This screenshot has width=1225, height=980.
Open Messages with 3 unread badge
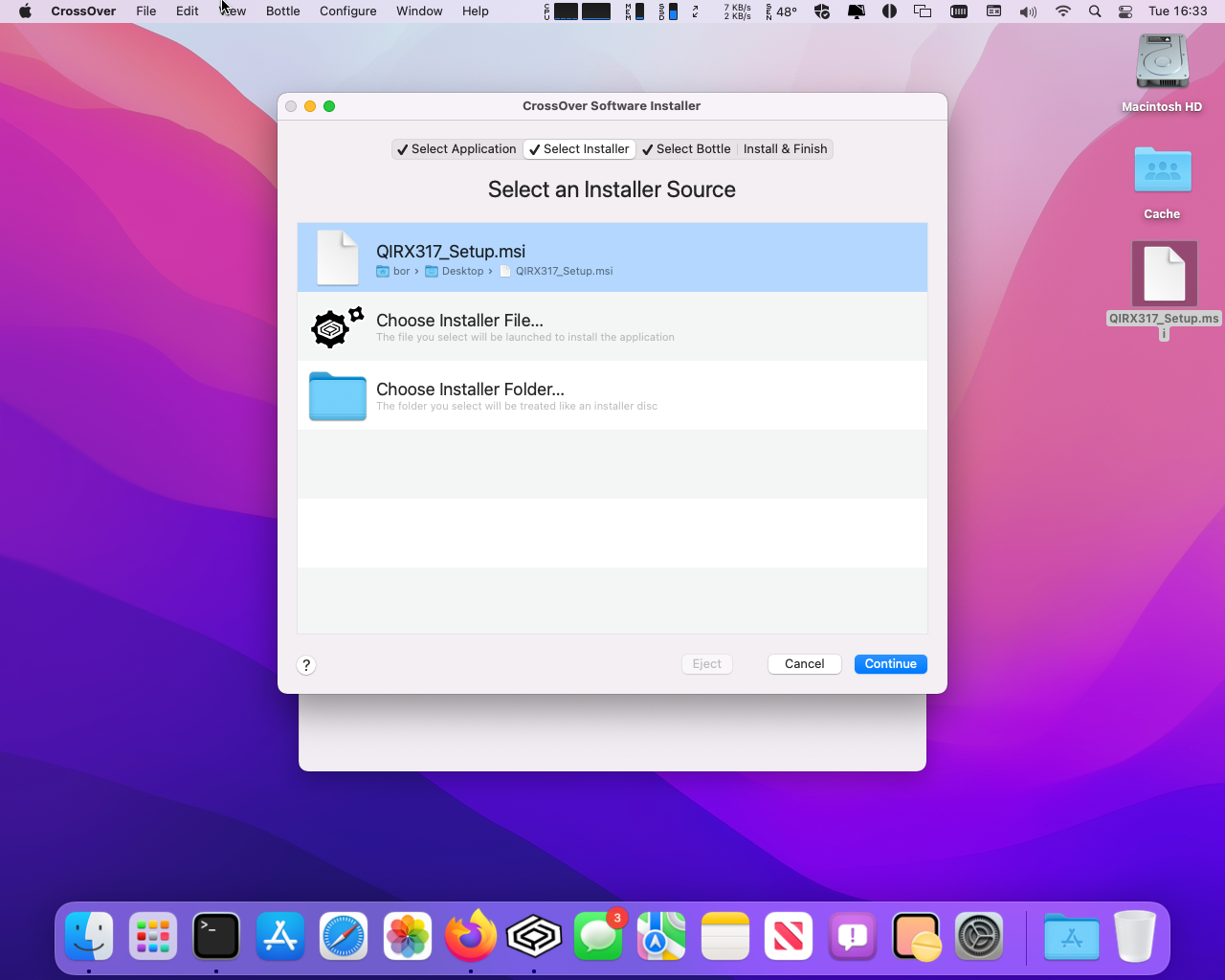598,935
